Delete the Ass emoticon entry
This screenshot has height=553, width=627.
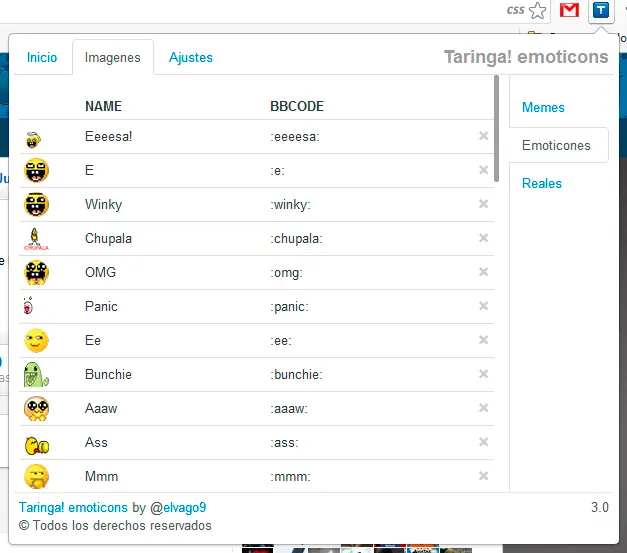point(483,442)
